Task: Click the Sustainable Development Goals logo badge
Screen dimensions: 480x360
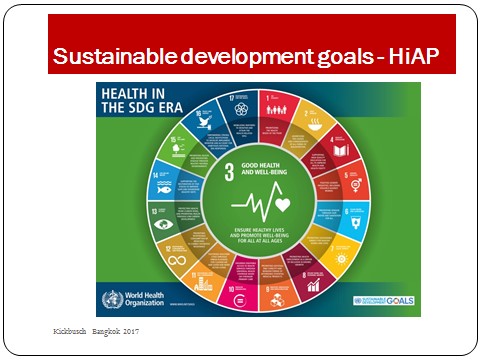Action: 384,300
